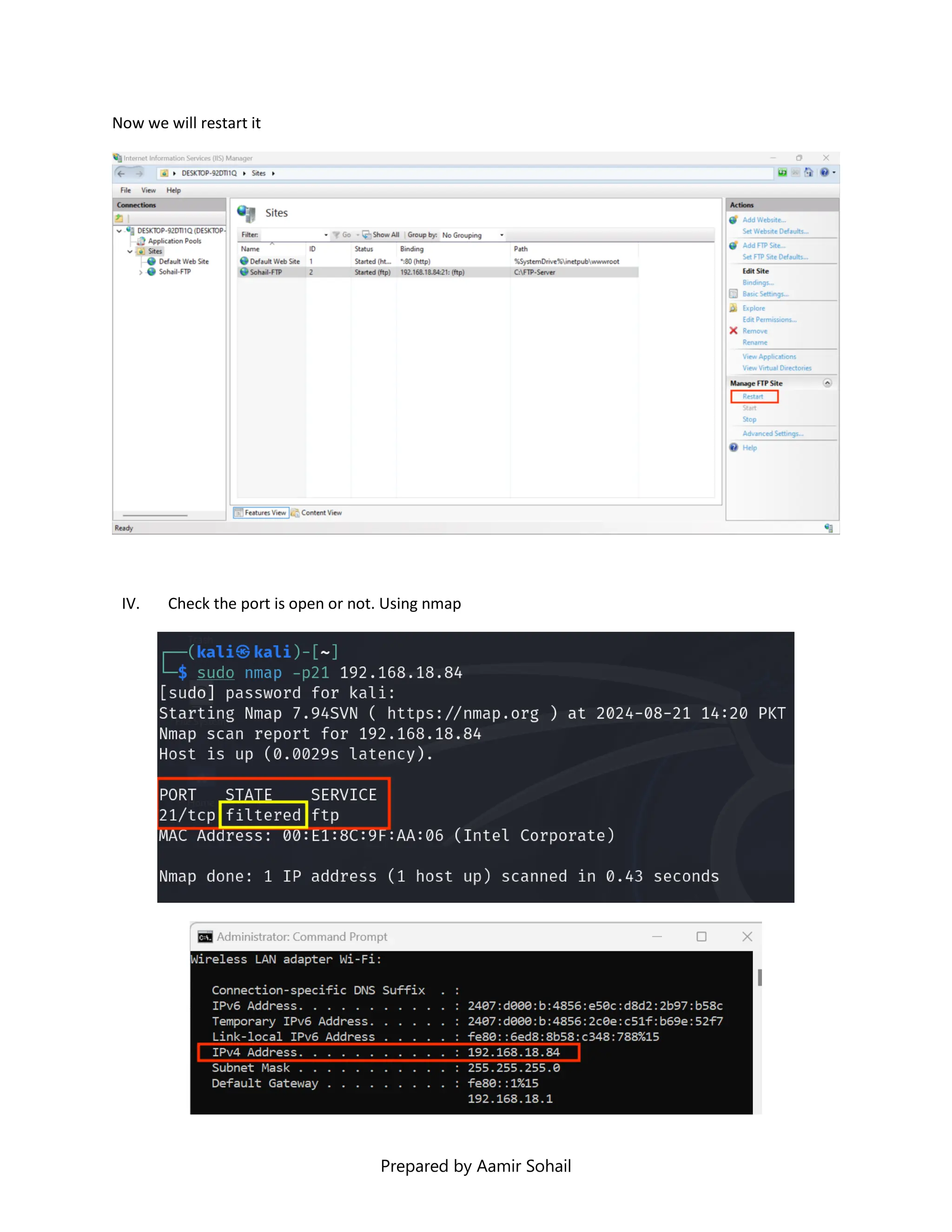Click the Command Prompt title bar icon
Screen dimensions: 952x1232
click(205, 937)
